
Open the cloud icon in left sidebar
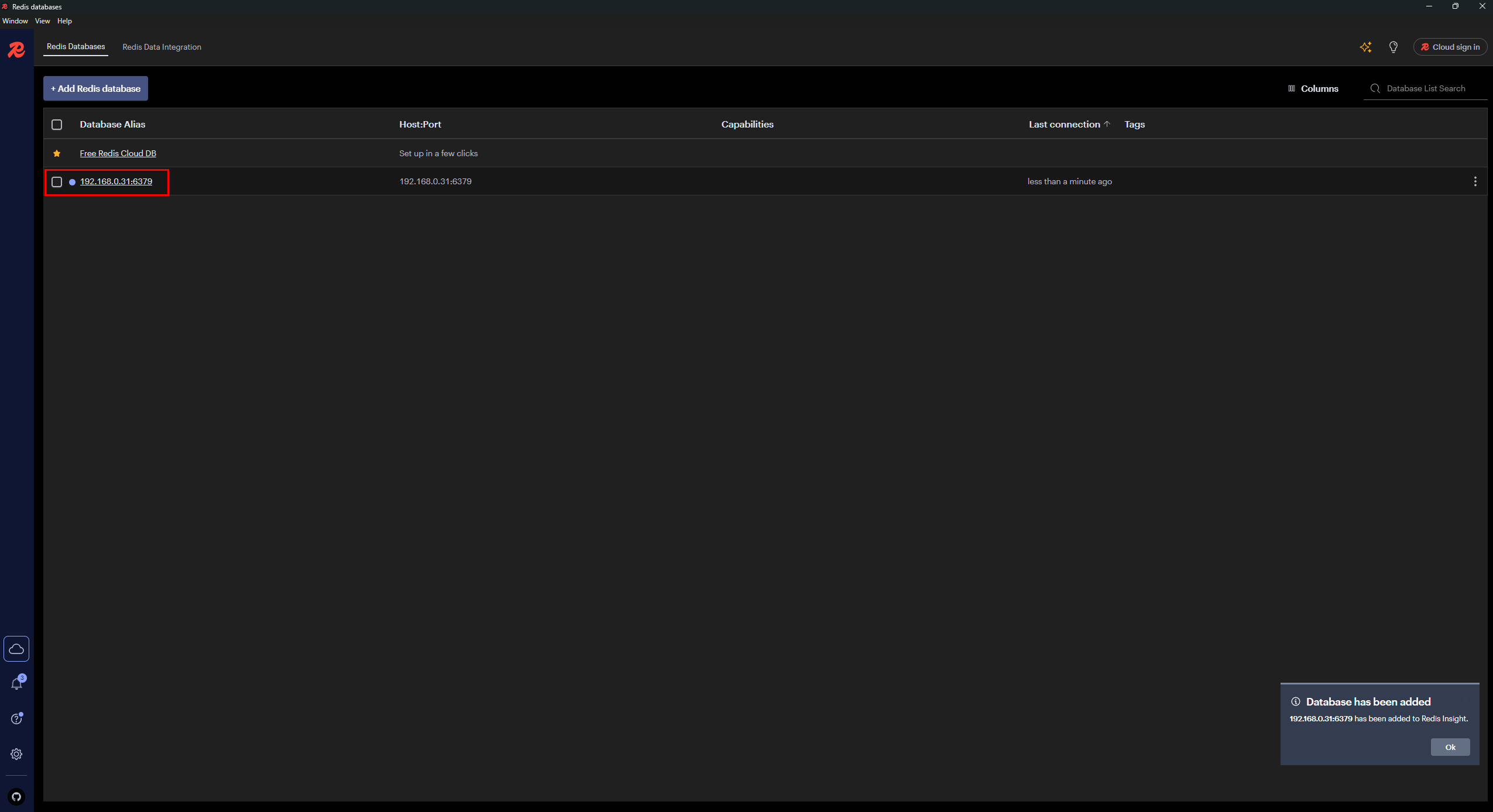pos(16,649)
